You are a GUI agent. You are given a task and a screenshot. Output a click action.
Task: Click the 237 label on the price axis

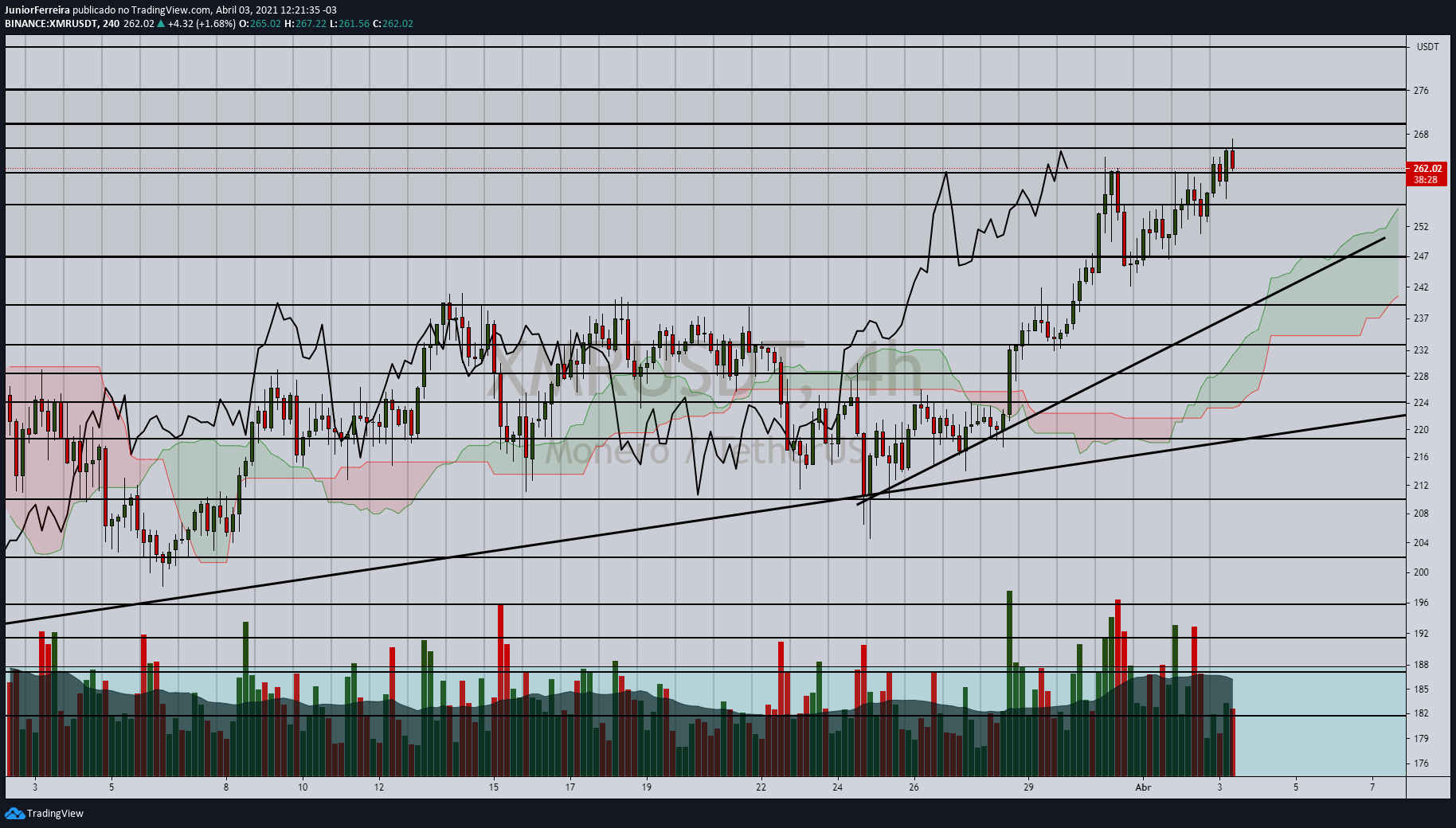tap(1421, 318)
